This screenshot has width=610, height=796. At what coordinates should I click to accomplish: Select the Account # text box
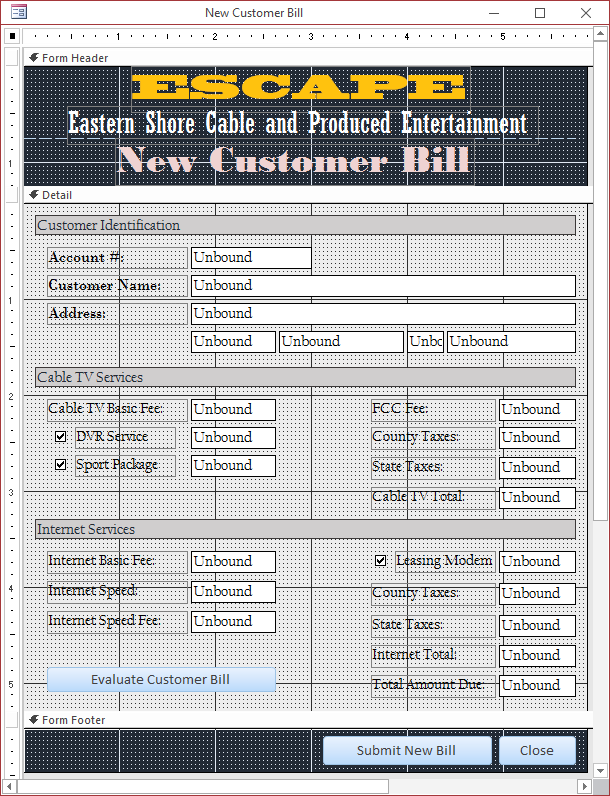[x=251, y=258]
